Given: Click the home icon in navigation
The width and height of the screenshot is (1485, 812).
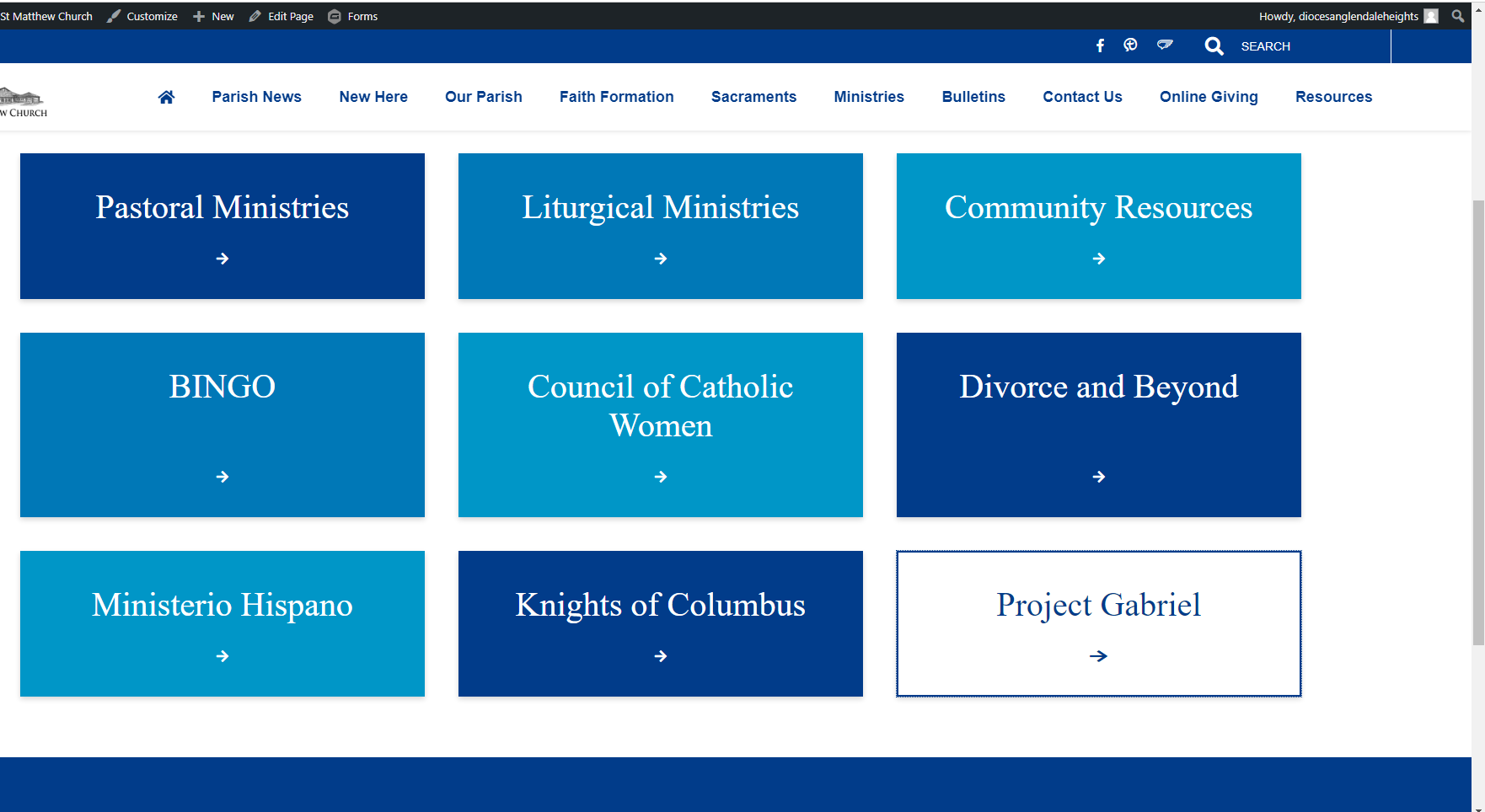Looking at the screenshot, I should [x=166, y=97].
